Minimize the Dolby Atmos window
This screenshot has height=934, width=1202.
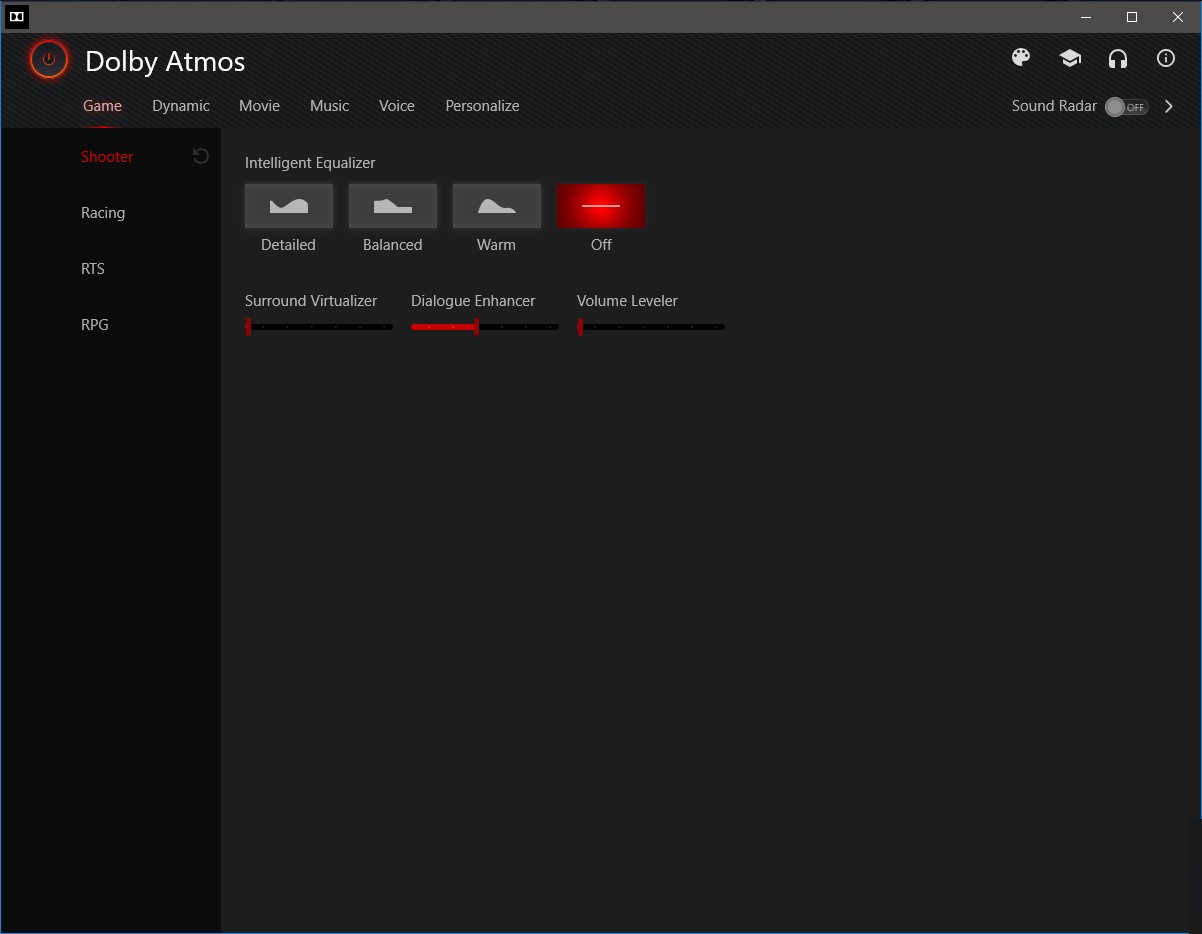pyautogui.click(x=1086, y=17)
